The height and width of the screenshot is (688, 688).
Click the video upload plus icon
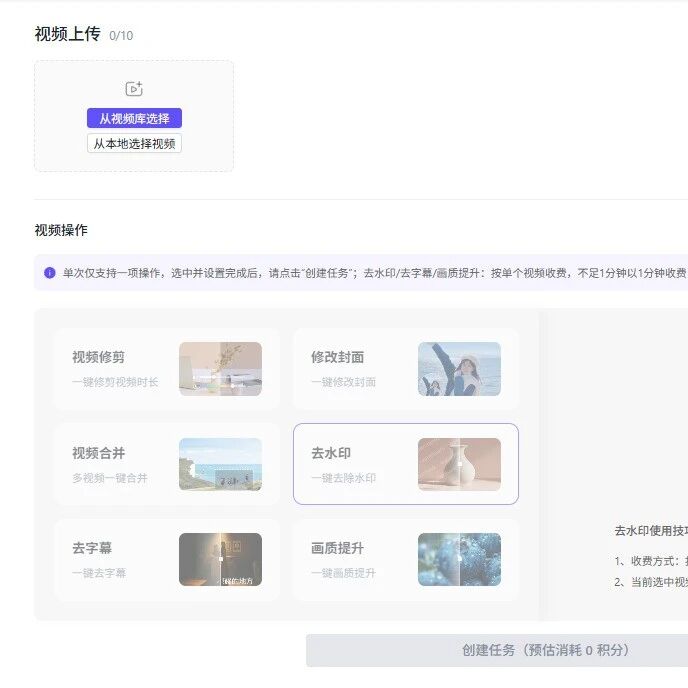tap(134, 89)
